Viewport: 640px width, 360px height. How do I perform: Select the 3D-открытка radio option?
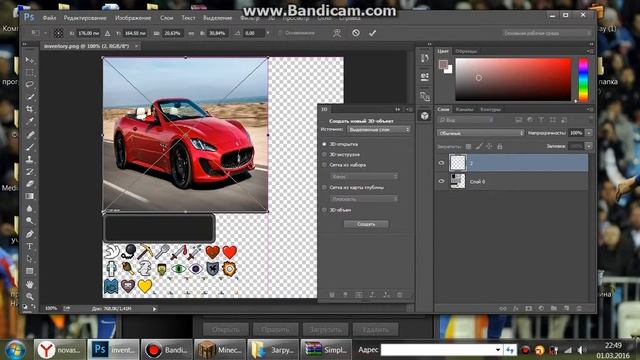coord(324,144)
